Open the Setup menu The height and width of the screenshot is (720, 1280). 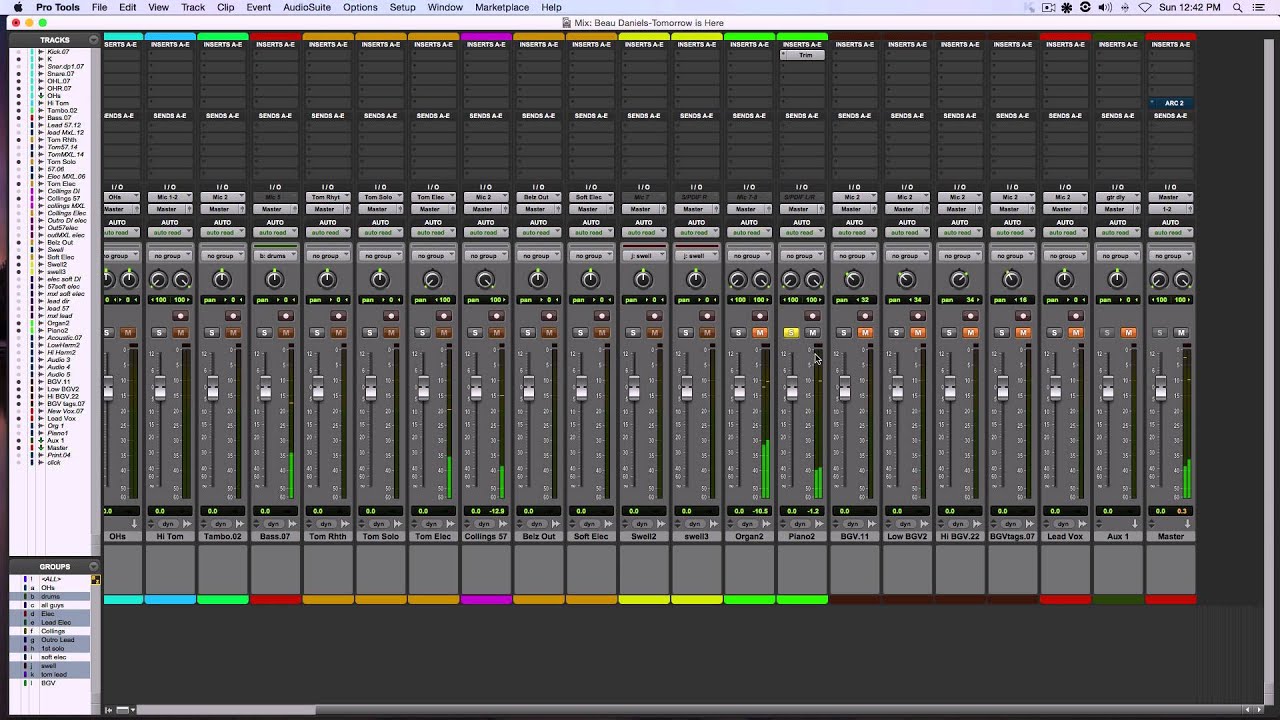coord(403,7)
